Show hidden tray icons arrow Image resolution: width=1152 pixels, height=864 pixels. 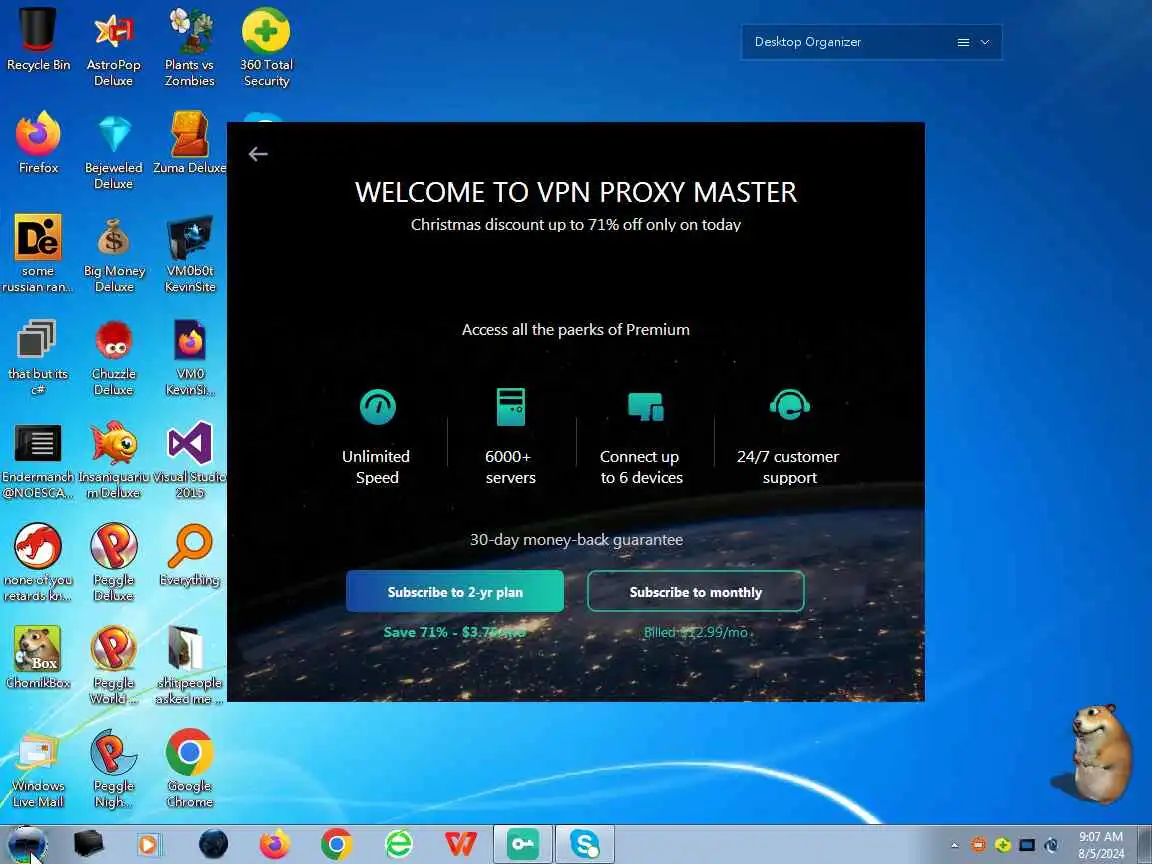pyautogui.click(x=954, y=846)
